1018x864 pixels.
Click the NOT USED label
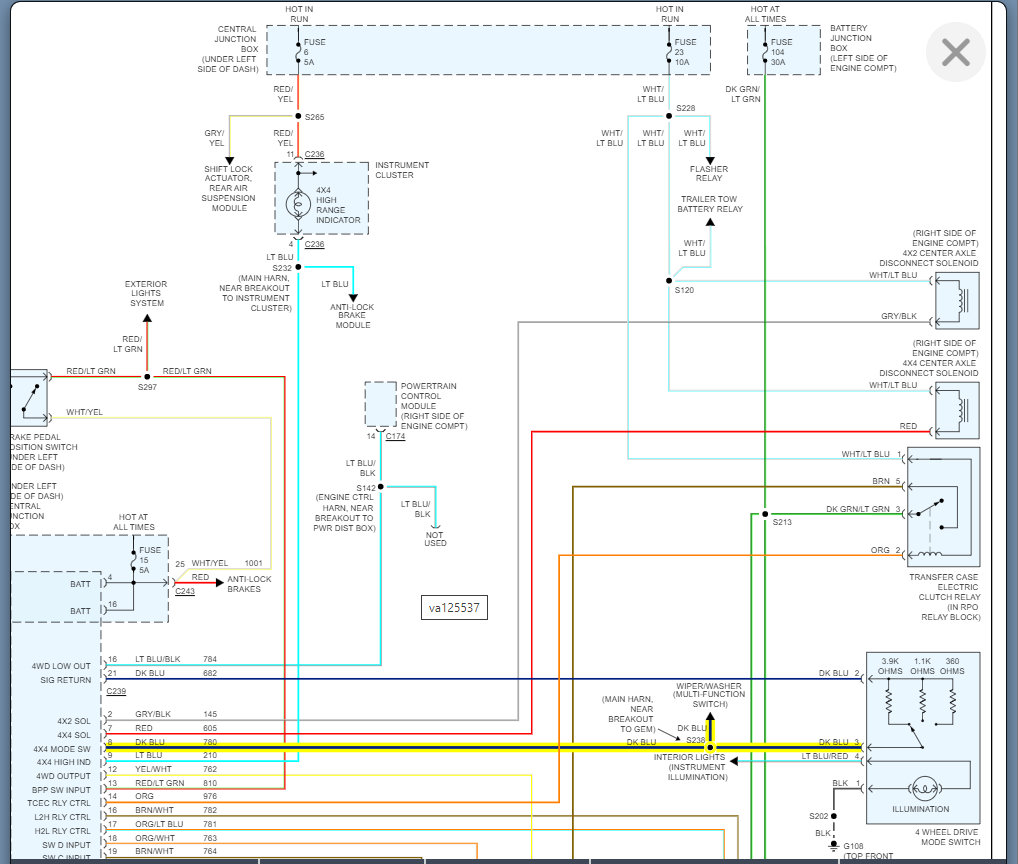point(435,539)
